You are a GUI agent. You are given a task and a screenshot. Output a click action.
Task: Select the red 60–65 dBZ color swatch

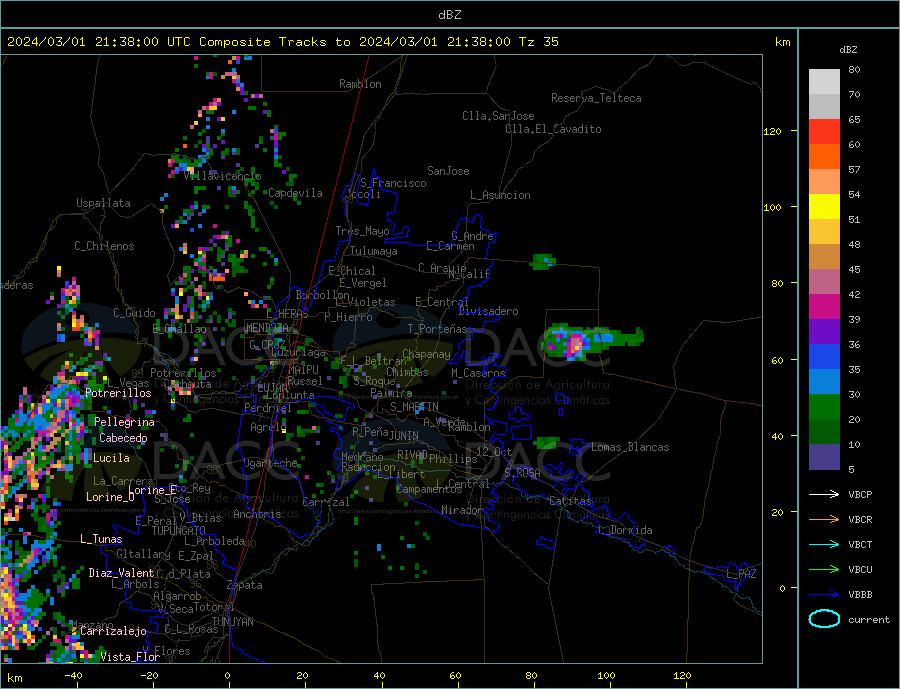coord(824,131)
